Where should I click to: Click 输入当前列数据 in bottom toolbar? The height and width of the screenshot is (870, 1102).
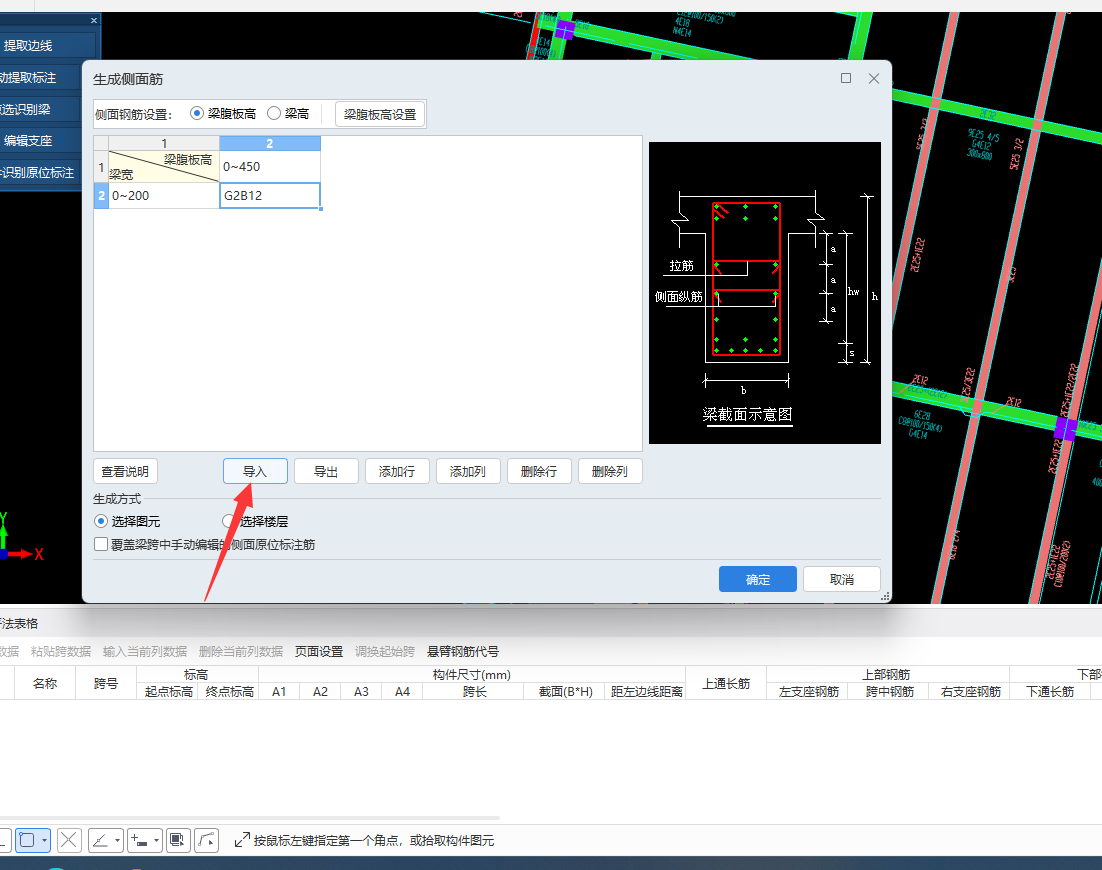point(145,651)
